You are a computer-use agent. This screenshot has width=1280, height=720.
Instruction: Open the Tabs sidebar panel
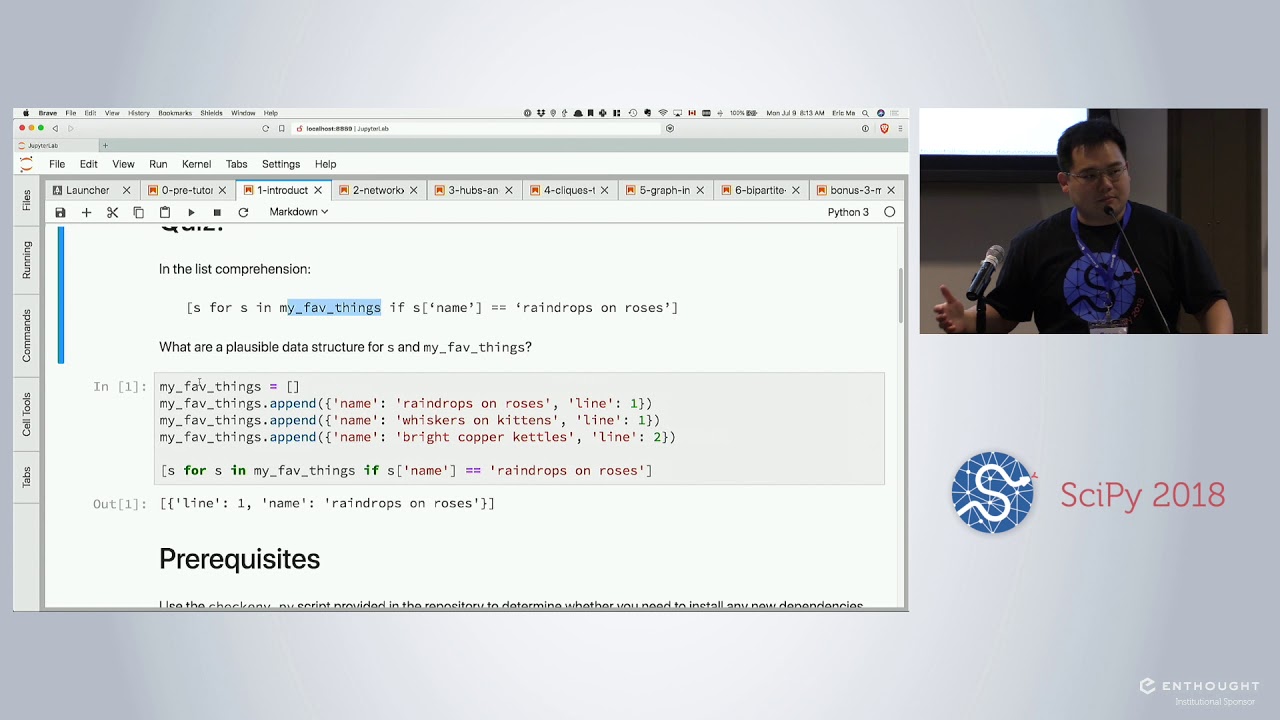(27, 477)
